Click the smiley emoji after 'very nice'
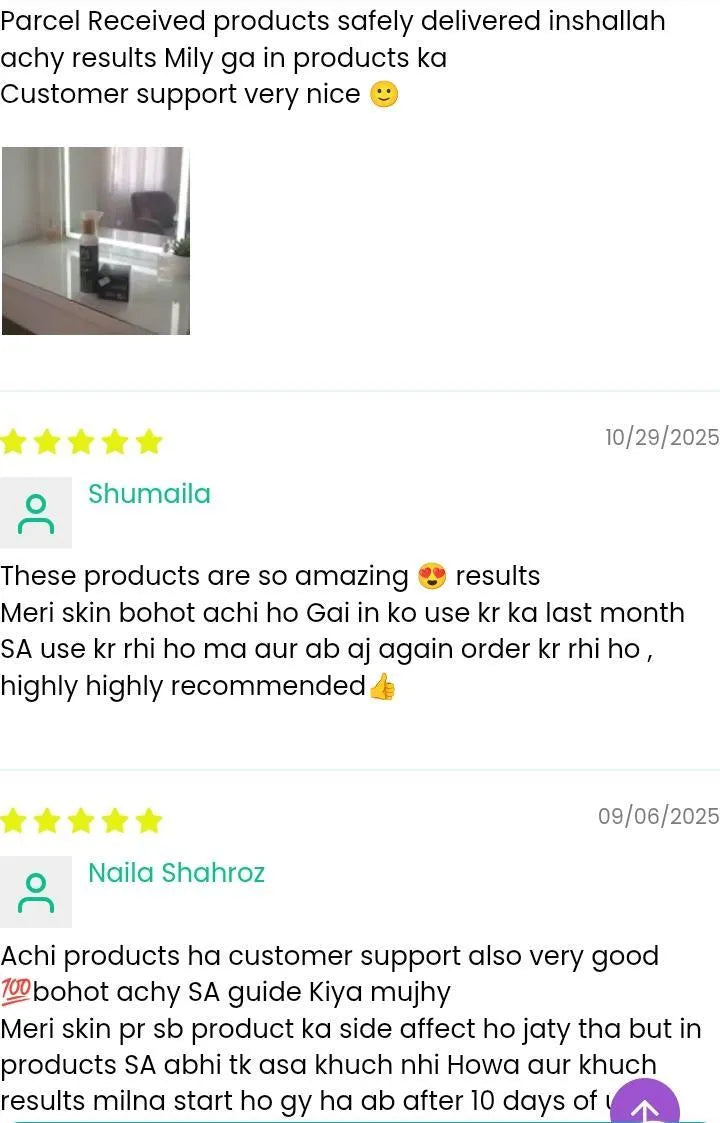Viewport: 720px width, 1123px height. click(384, 94)
